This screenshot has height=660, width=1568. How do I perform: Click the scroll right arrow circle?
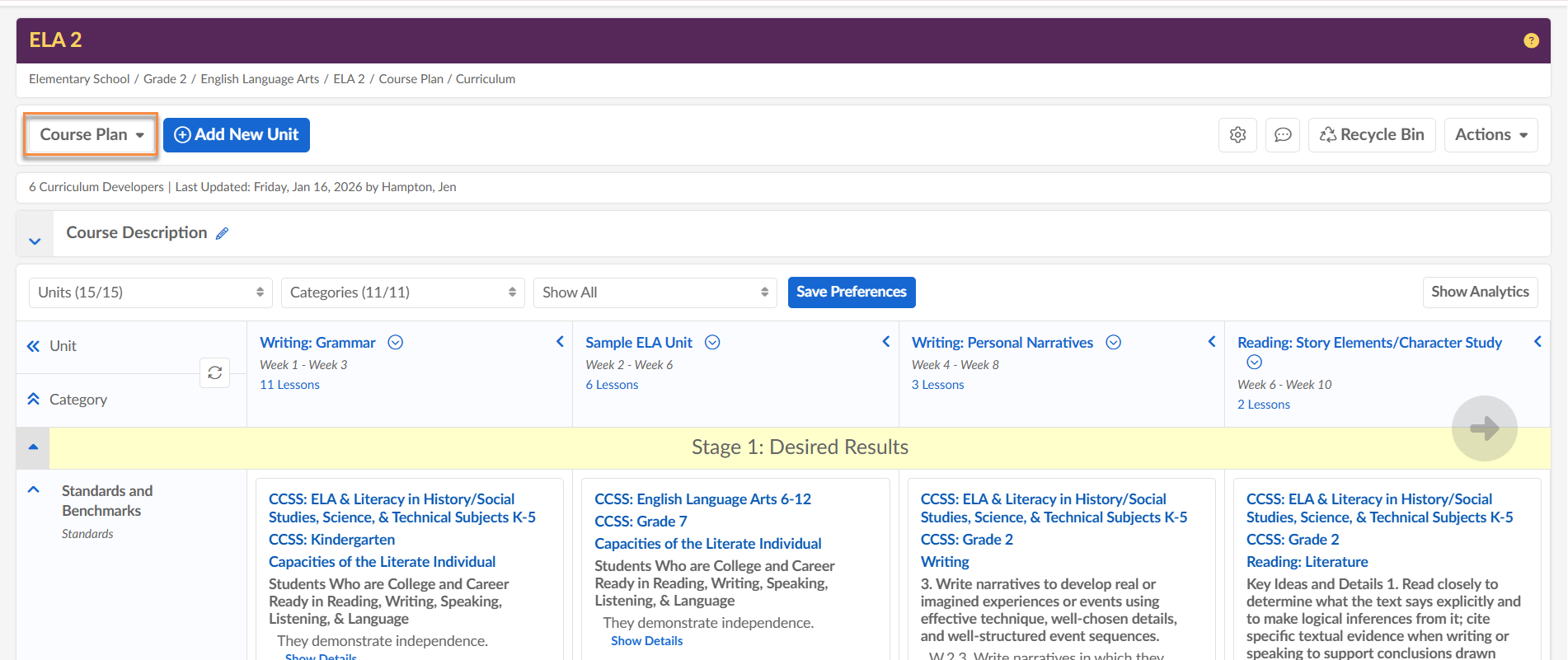1484,428
